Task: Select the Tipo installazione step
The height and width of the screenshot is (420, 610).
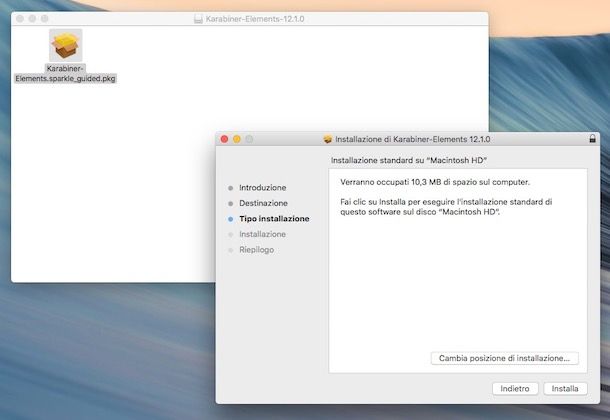Action: tap(274, 219)
